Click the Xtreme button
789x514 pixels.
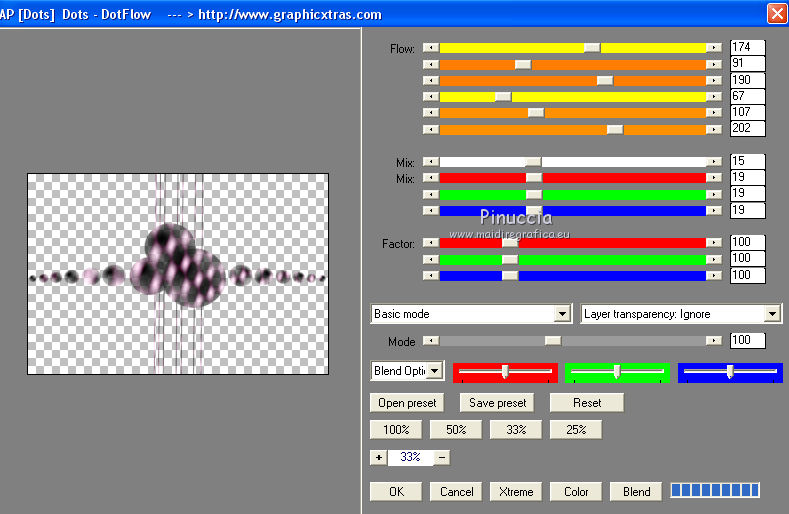click(516, 491)
